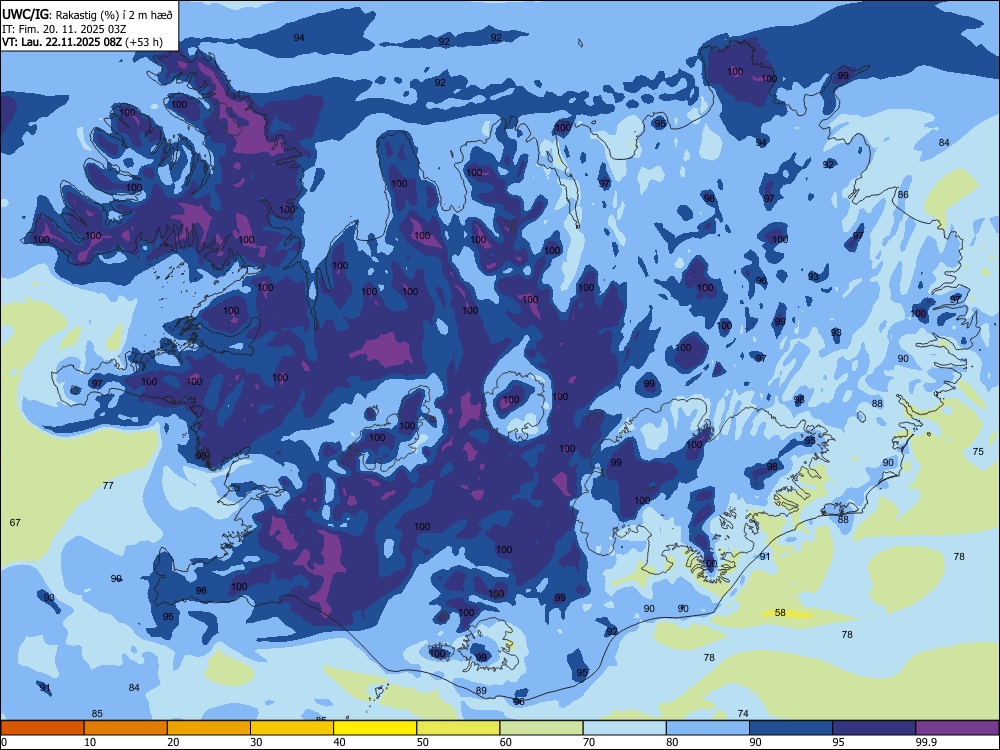Select the dark indigo 95–99.9 legend swatch

874,728
